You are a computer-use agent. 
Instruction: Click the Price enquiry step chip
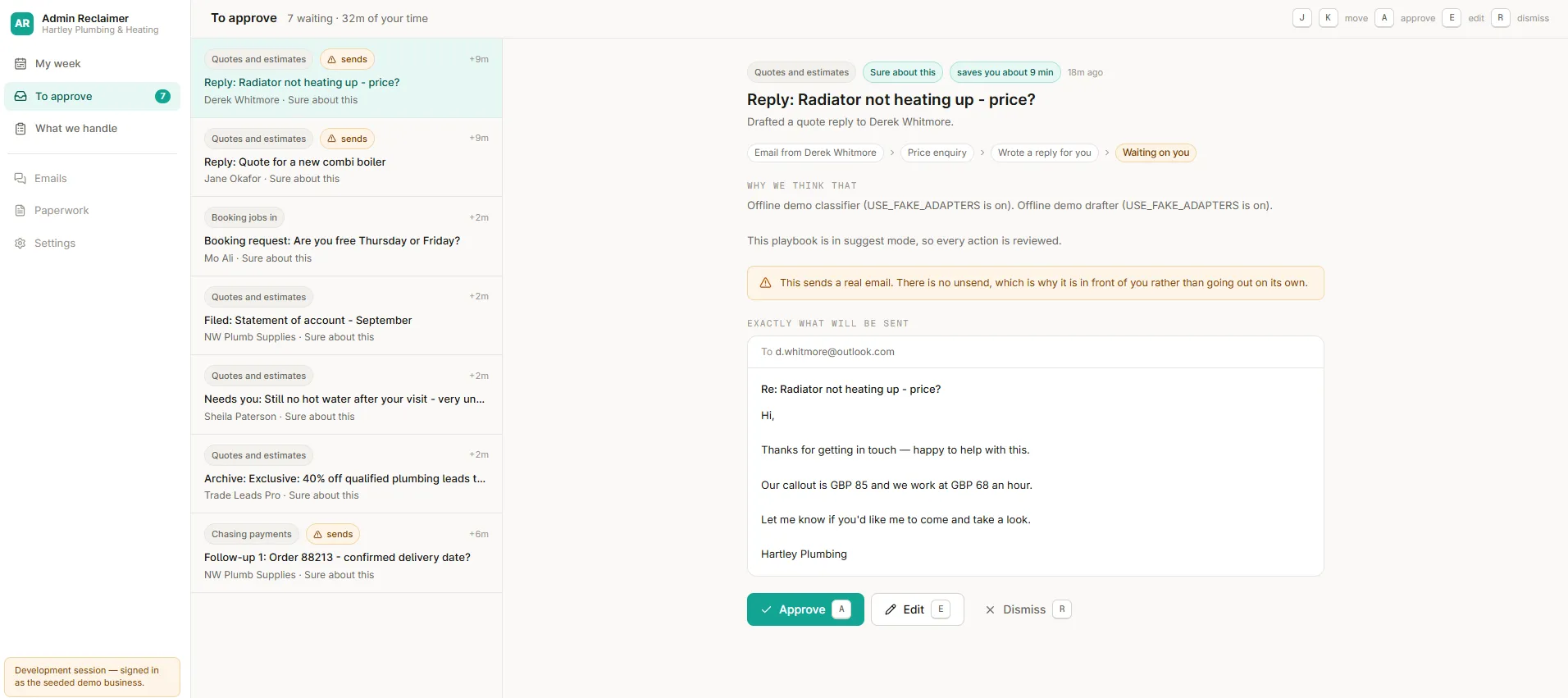pos(937,153)
